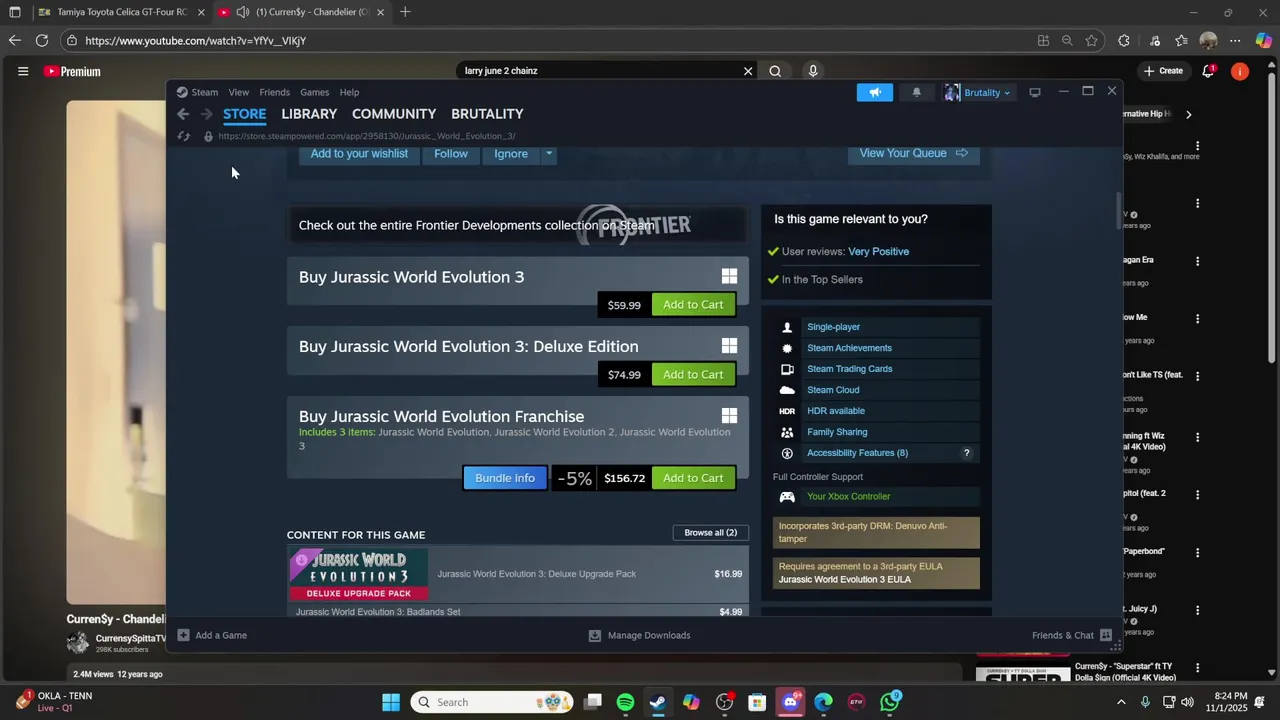The image size is (1280, 720).
Task: Add Evolution Franchise bundle to cart
Action: click(693, 478)
